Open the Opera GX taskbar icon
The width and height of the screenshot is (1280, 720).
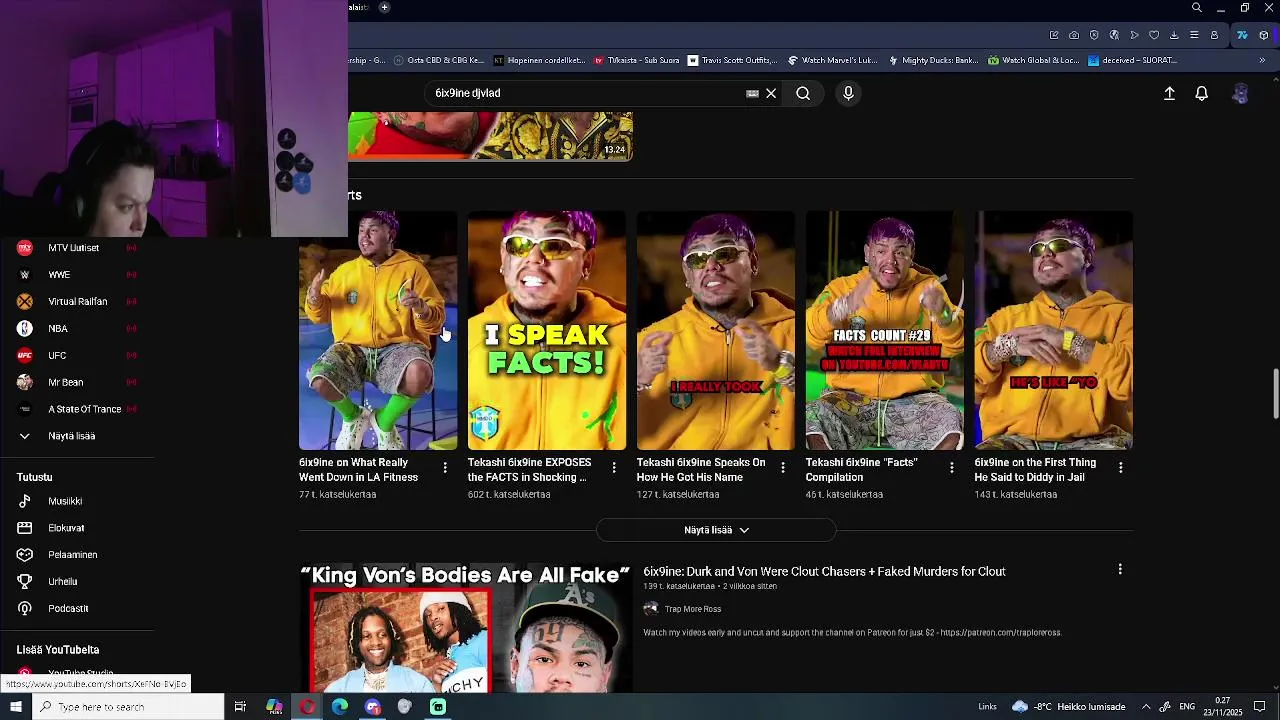(307, 707)
